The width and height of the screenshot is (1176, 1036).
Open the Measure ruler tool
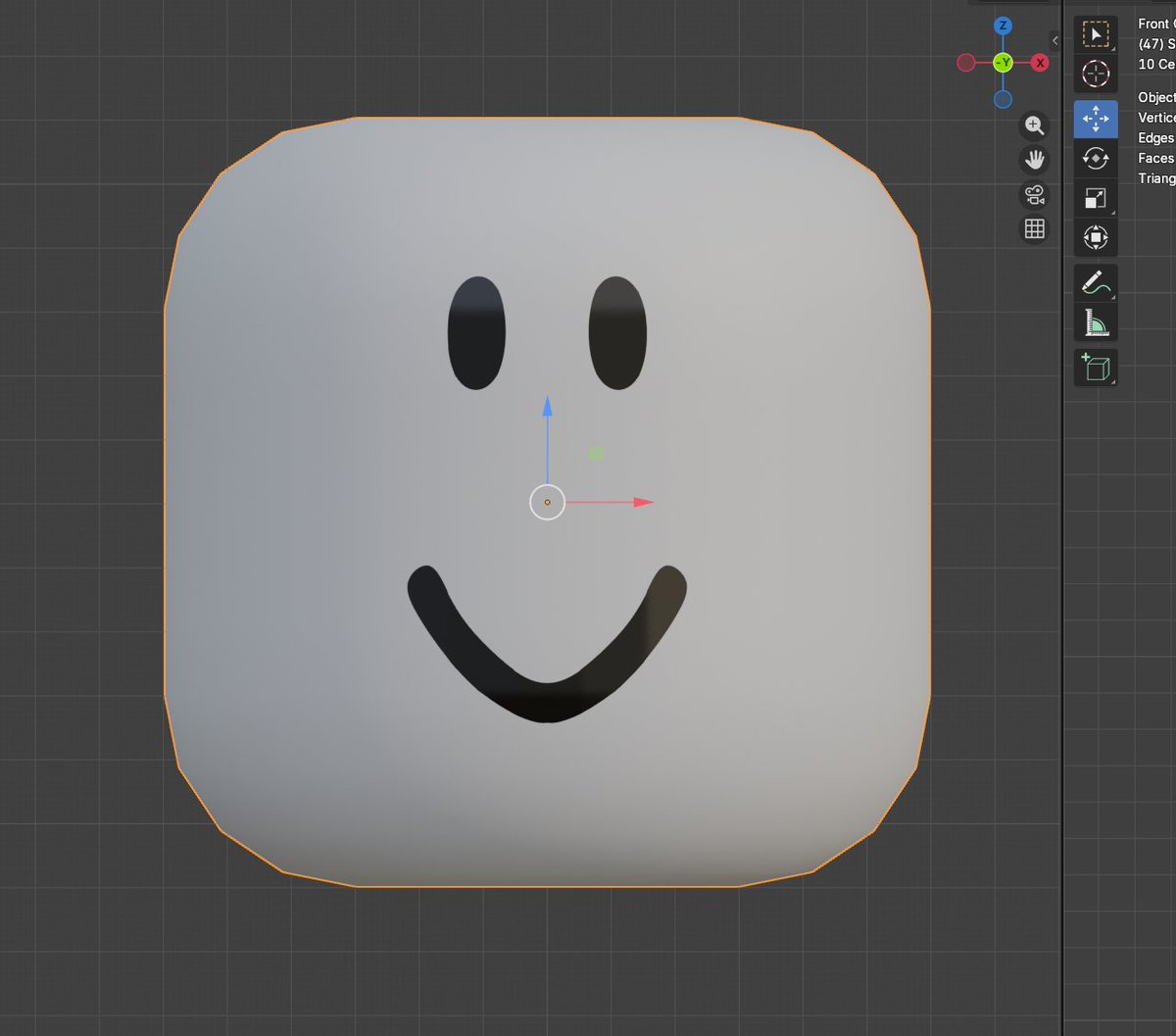coord(1096,321)
